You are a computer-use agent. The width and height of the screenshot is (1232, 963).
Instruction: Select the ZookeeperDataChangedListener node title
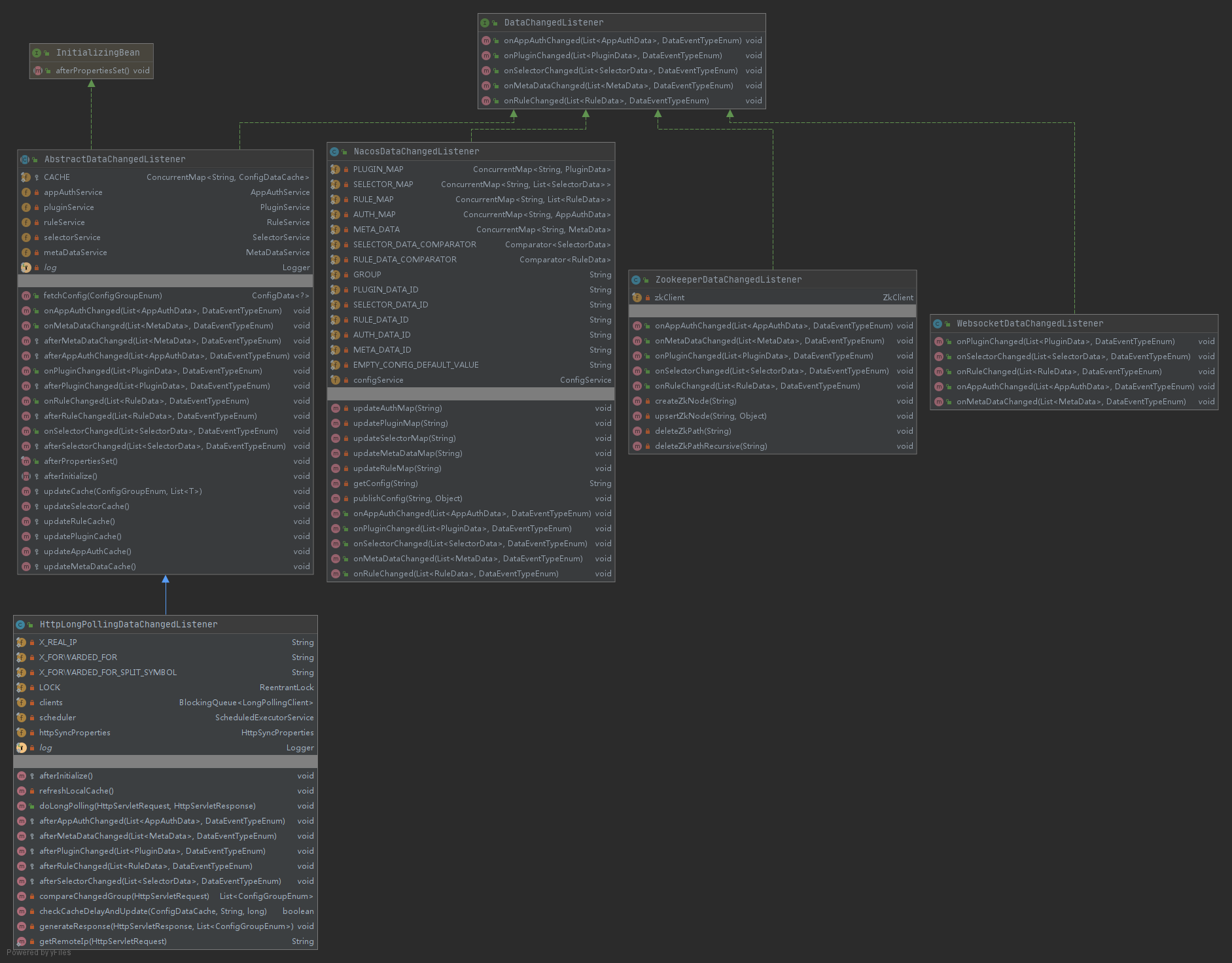tap(728, 280)
